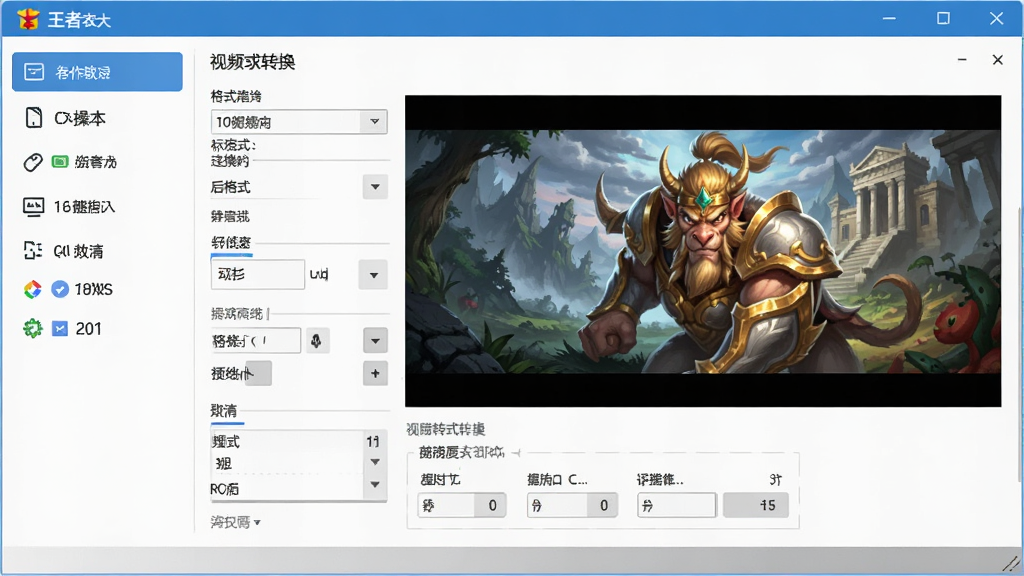1024x576 pixels.
Task: Click the green gear icon beside 201
Action: point(33,328)
